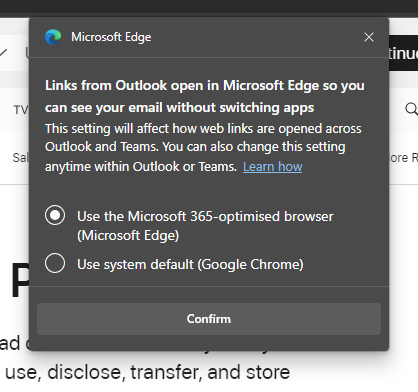Click the dark window title bar strip
418x392 pixels.
tap(209, 7)
